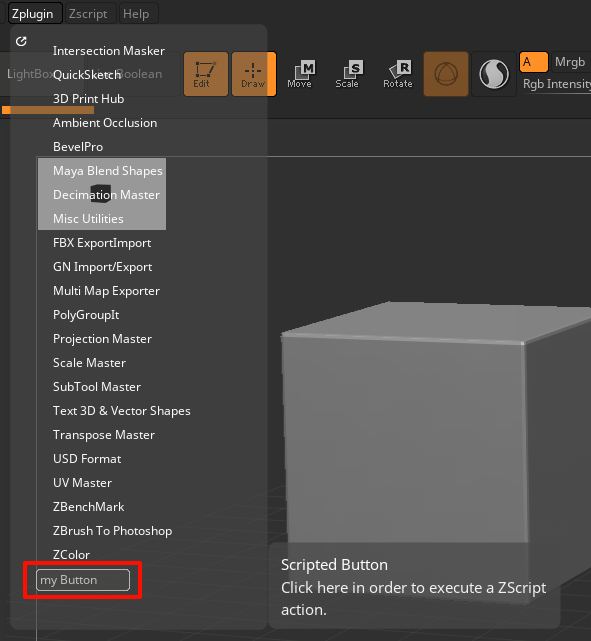
Task: Expand Maya Blend Shapes section
Action: [107, 171]
